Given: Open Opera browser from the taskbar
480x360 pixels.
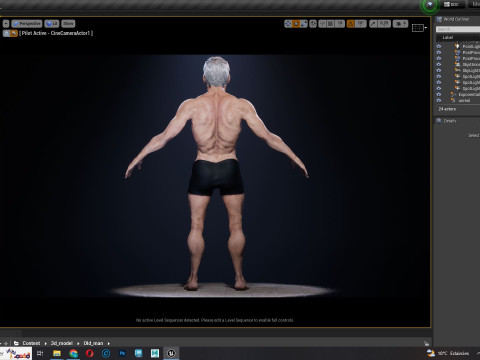Looking at the screenshot, I should [90, 353].
